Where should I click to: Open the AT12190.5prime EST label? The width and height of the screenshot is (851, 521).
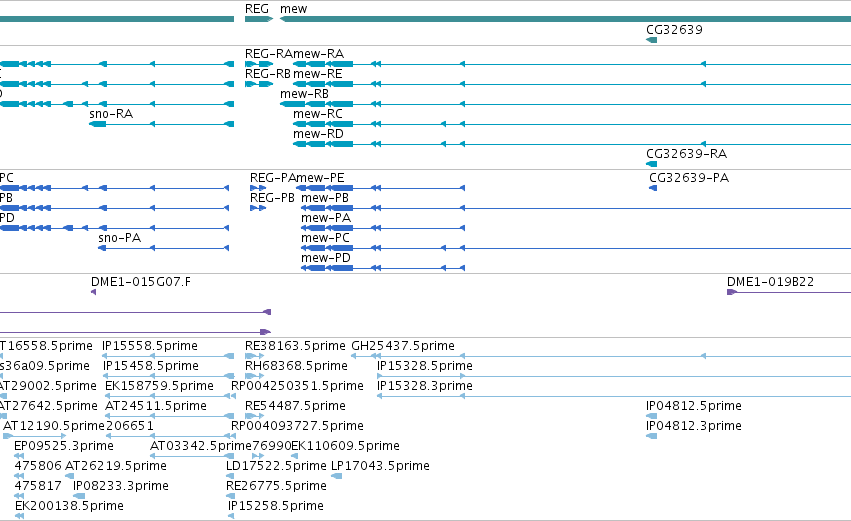point(54,427)
